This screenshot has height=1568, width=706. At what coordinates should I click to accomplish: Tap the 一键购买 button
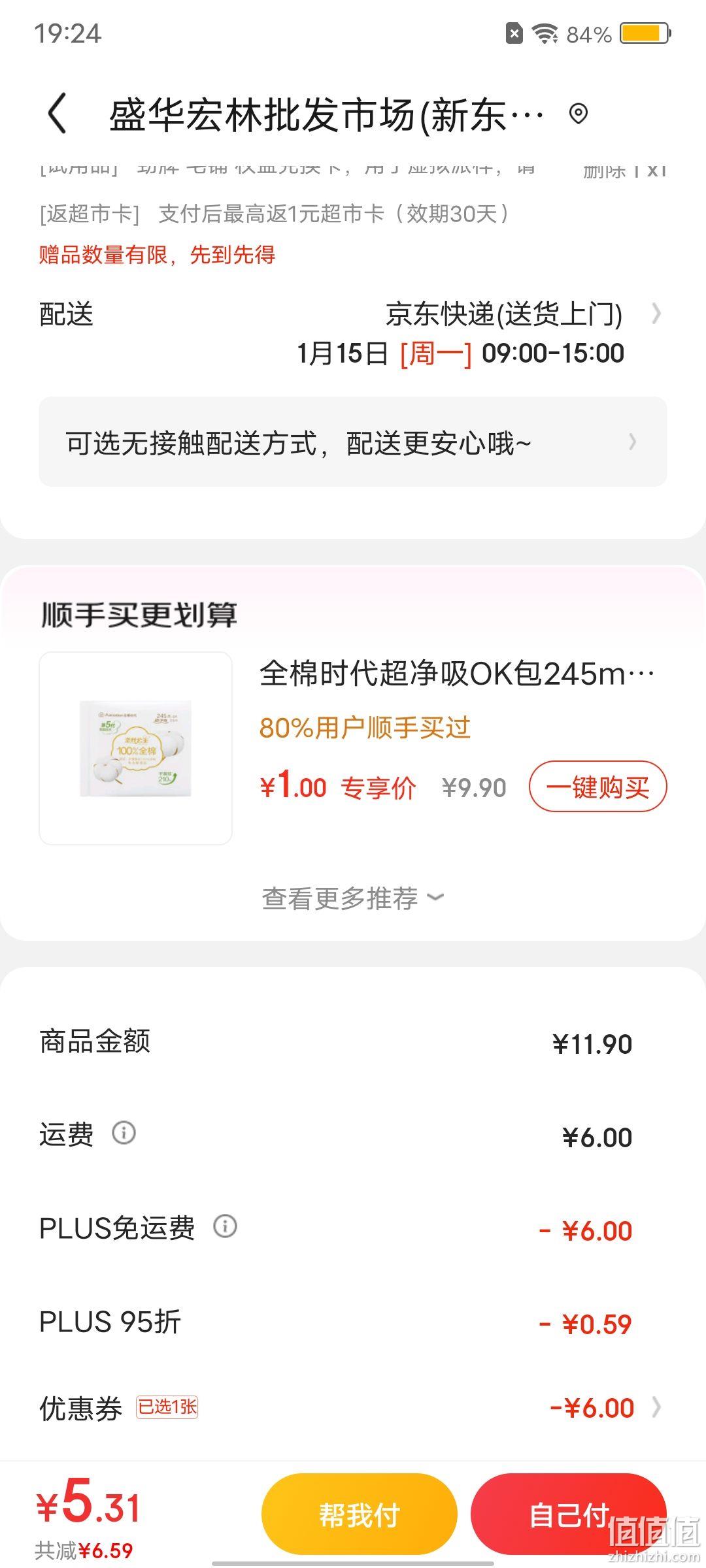tap(597, 787)
